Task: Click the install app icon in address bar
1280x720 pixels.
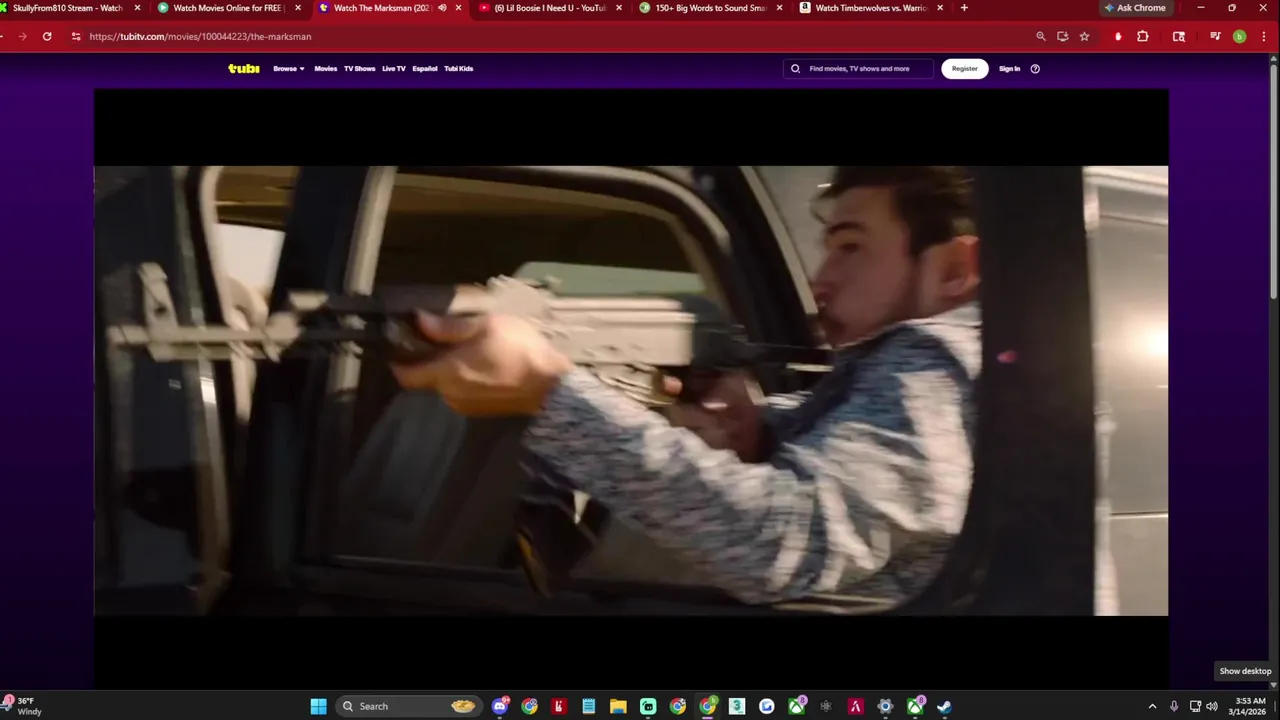Action: tap(1062, 36)
